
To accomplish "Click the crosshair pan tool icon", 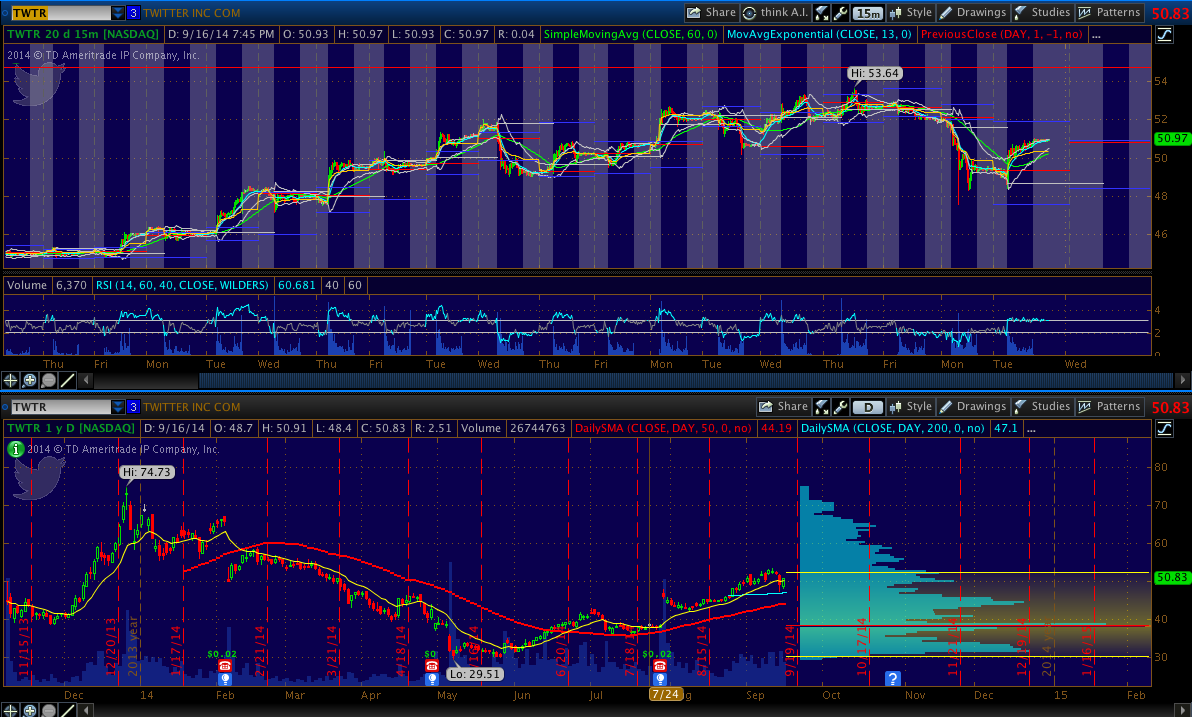I will 12,380.
